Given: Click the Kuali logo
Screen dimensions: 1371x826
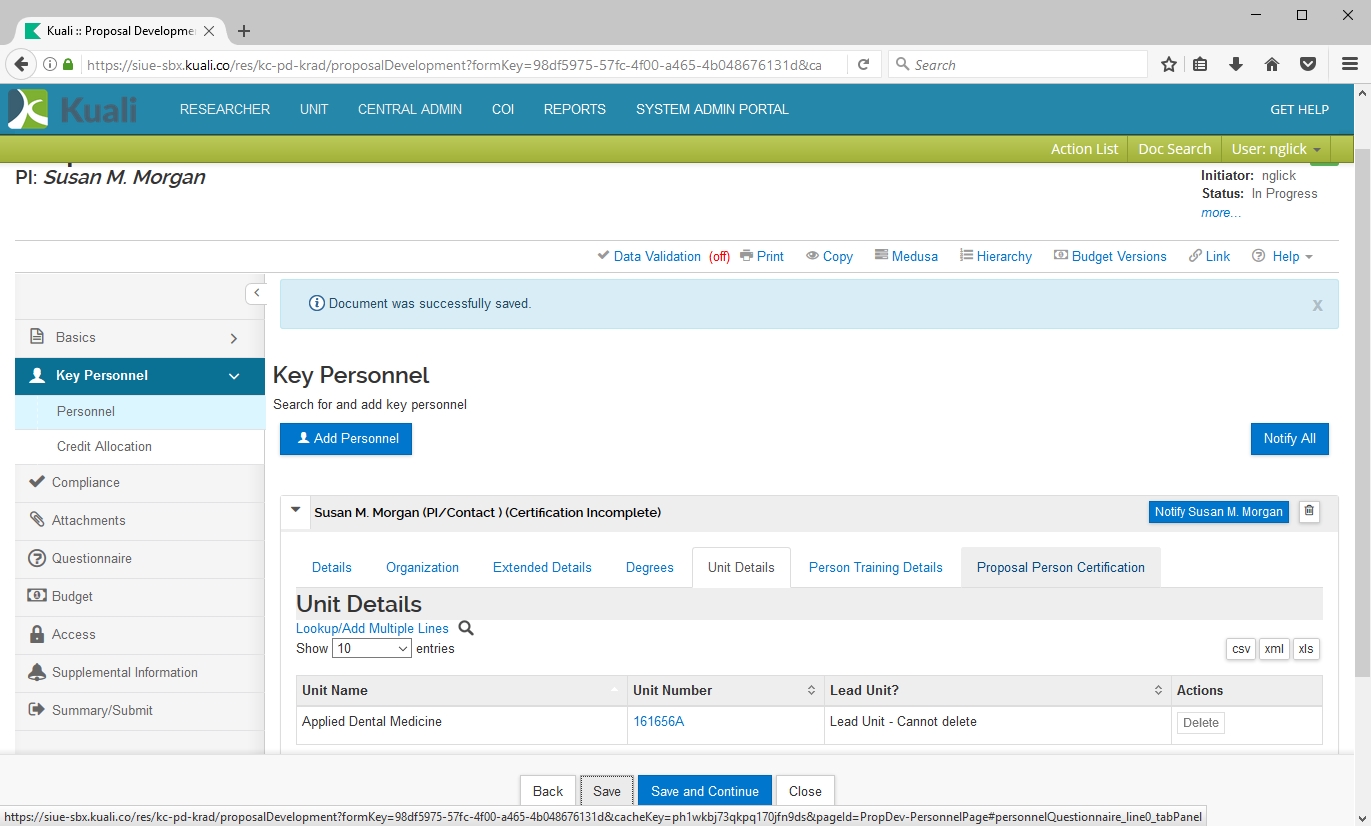Looking at the screenshot, I should click(73, 109).
